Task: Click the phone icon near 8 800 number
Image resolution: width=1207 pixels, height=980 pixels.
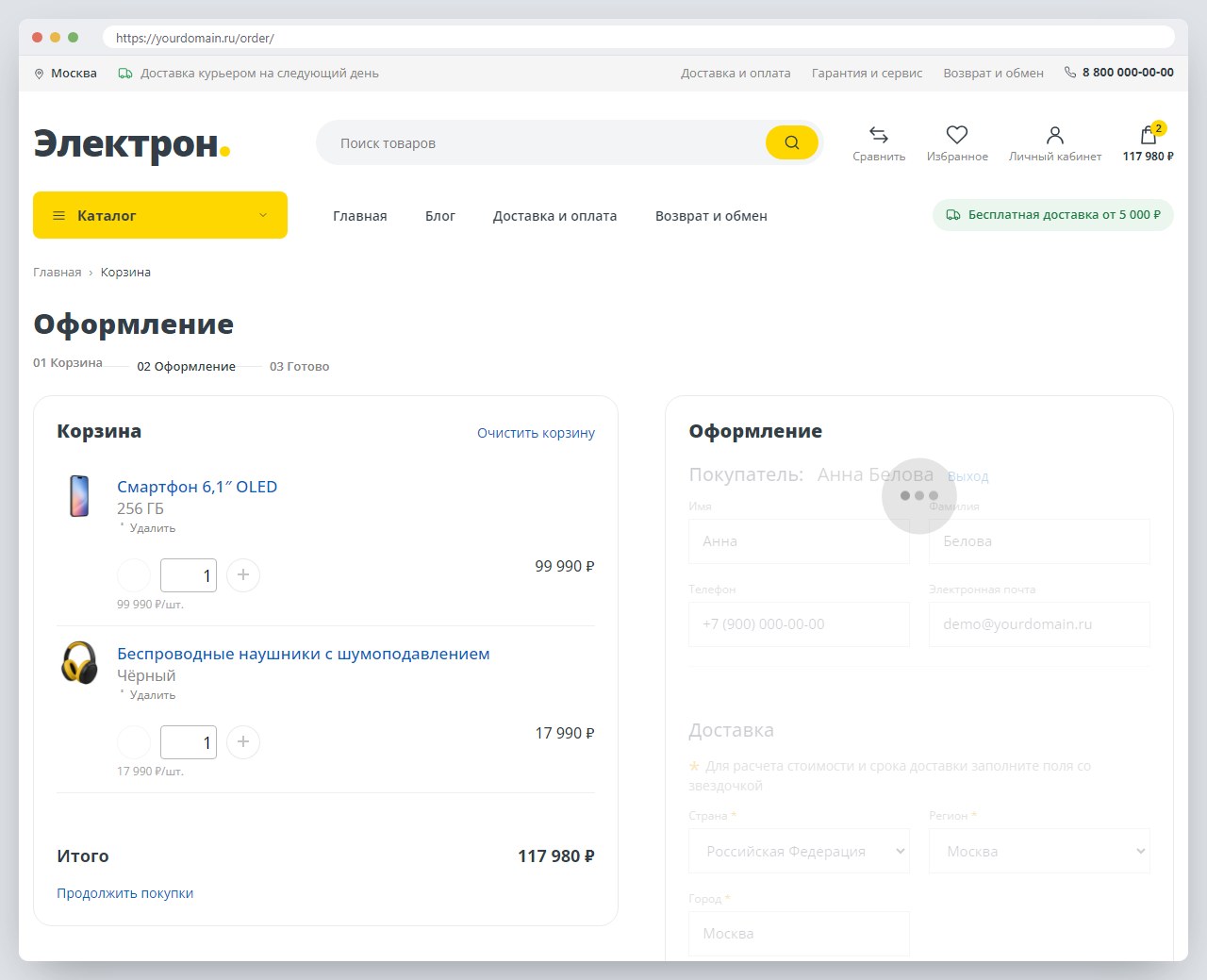Action: tap(1070, 73)
